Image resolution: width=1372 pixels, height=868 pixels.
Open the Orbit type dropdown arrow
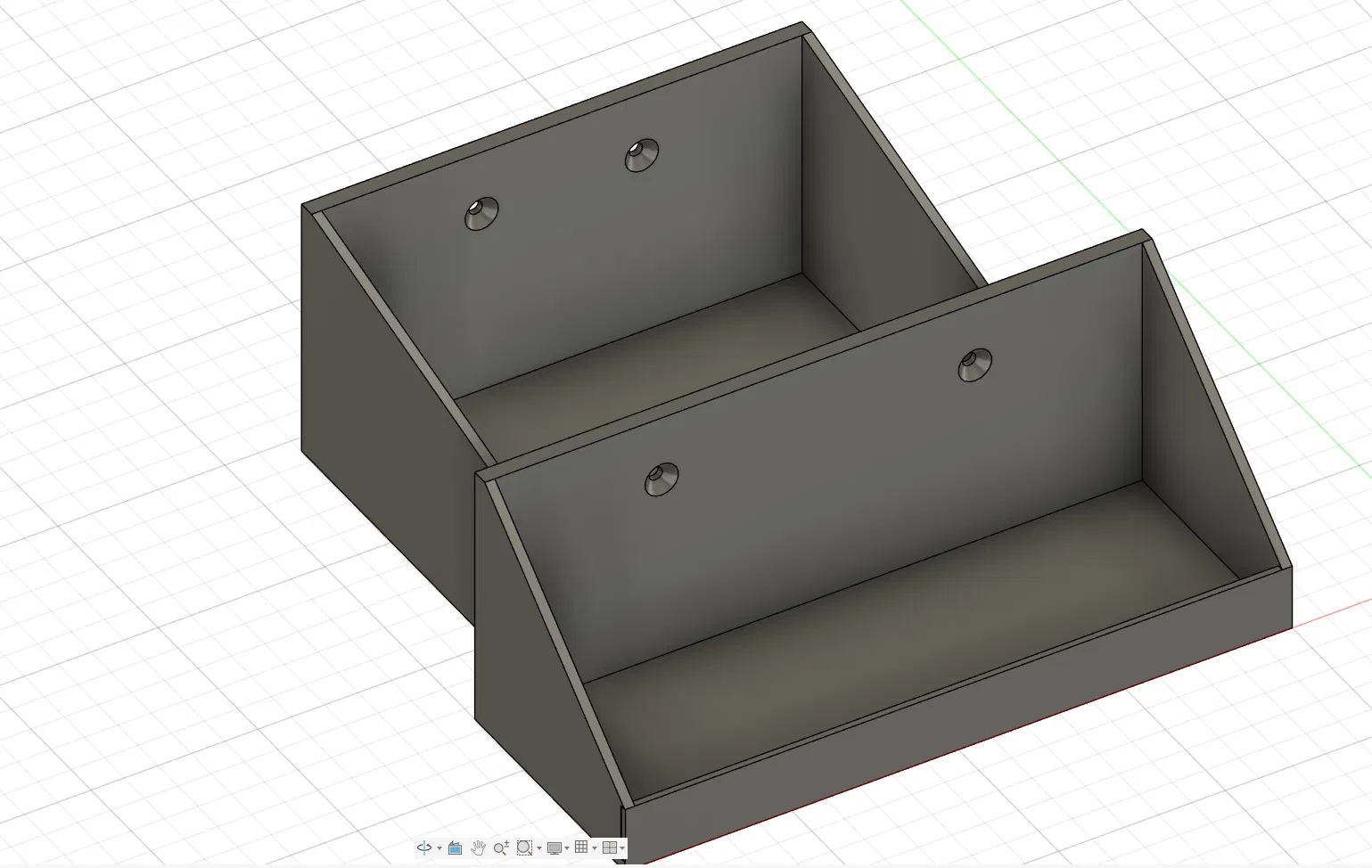point(440,848)
